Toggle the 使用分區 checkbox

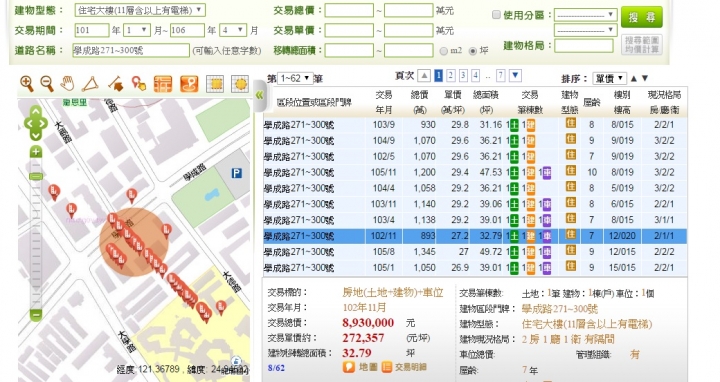pos(496,15)
